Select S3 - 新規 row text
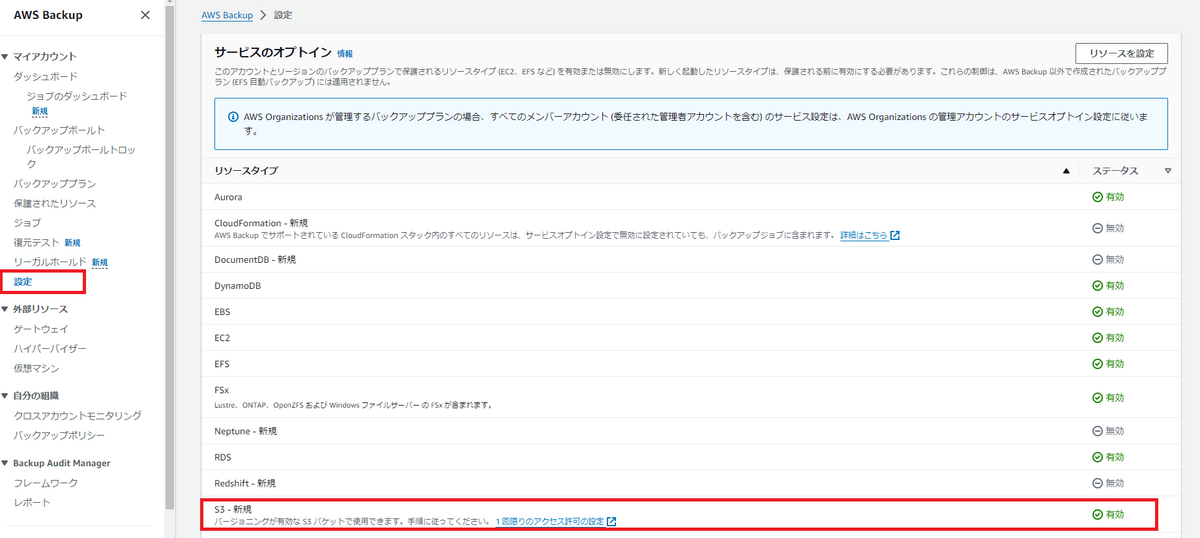Image resolution: width=1200 pixels, height=538 pixels. pyautogui.click(x=231, y=509)
